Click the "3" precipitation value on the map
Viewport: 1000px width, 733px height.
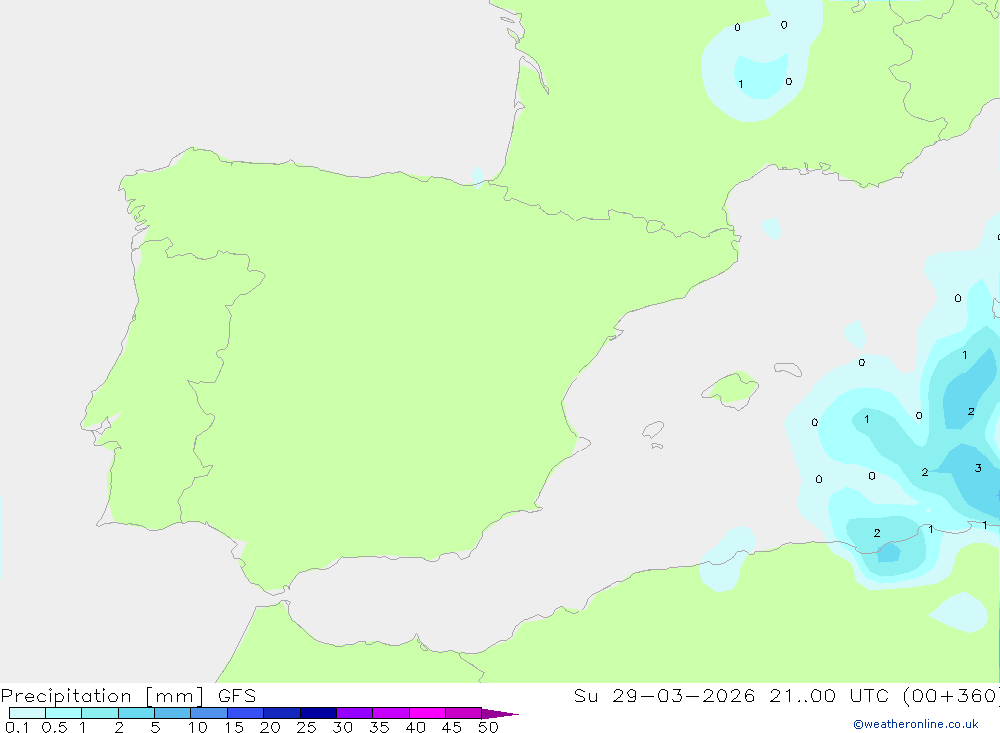pos(978,468)
